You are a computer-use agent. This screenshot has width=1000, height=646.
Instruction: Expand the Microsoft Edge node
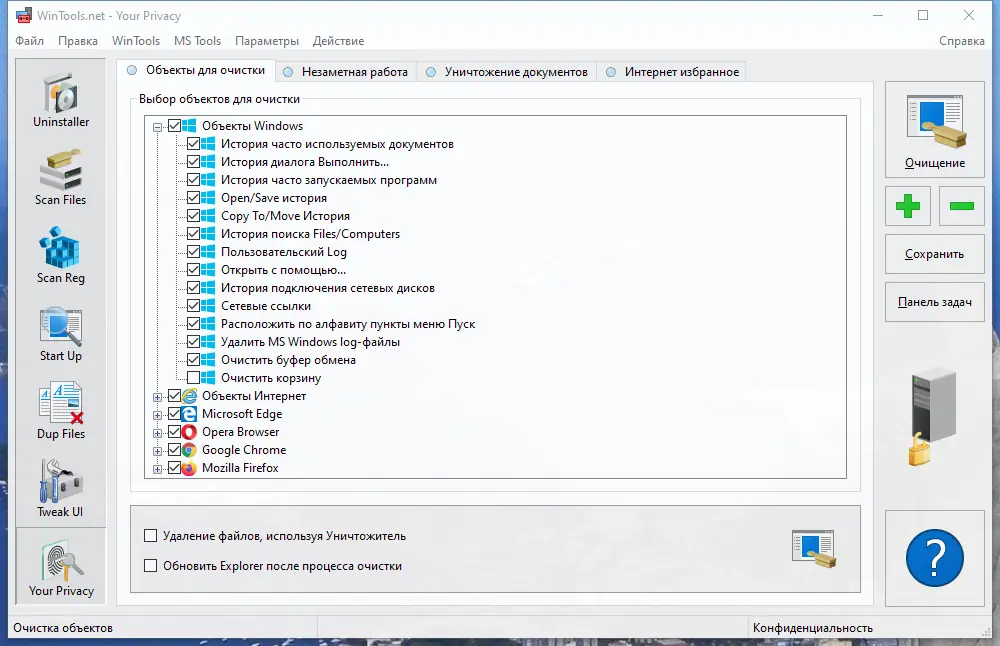pyautogui.click(x=158, y=415)
